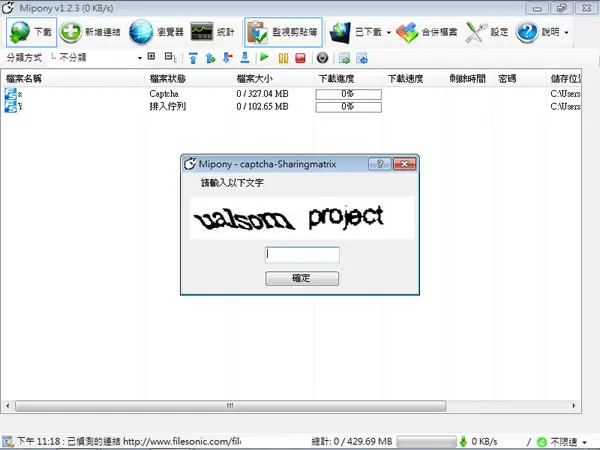
Task: Open the 分類方式 grouping dropdown
Action: point(96,58)
